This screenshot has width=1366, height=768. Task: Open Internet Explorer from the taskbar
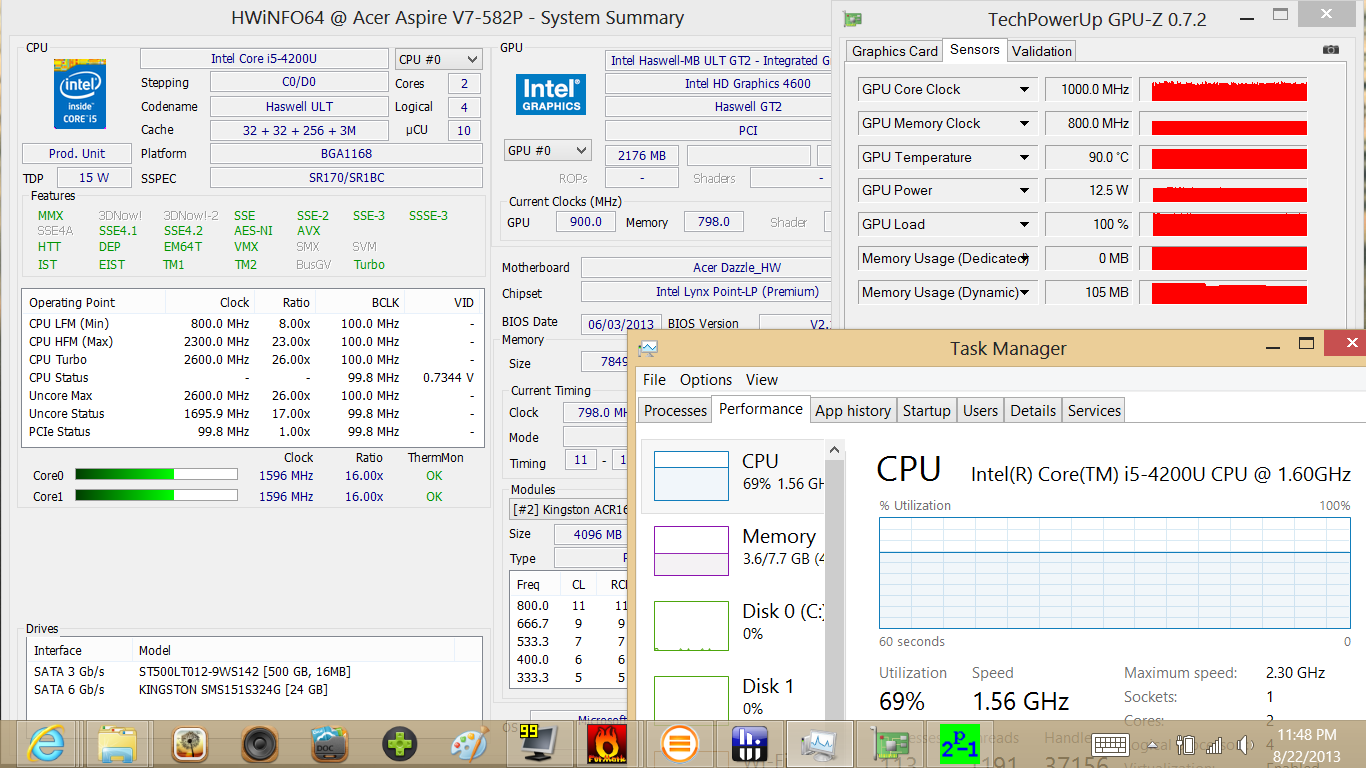(x=46, y=744)
